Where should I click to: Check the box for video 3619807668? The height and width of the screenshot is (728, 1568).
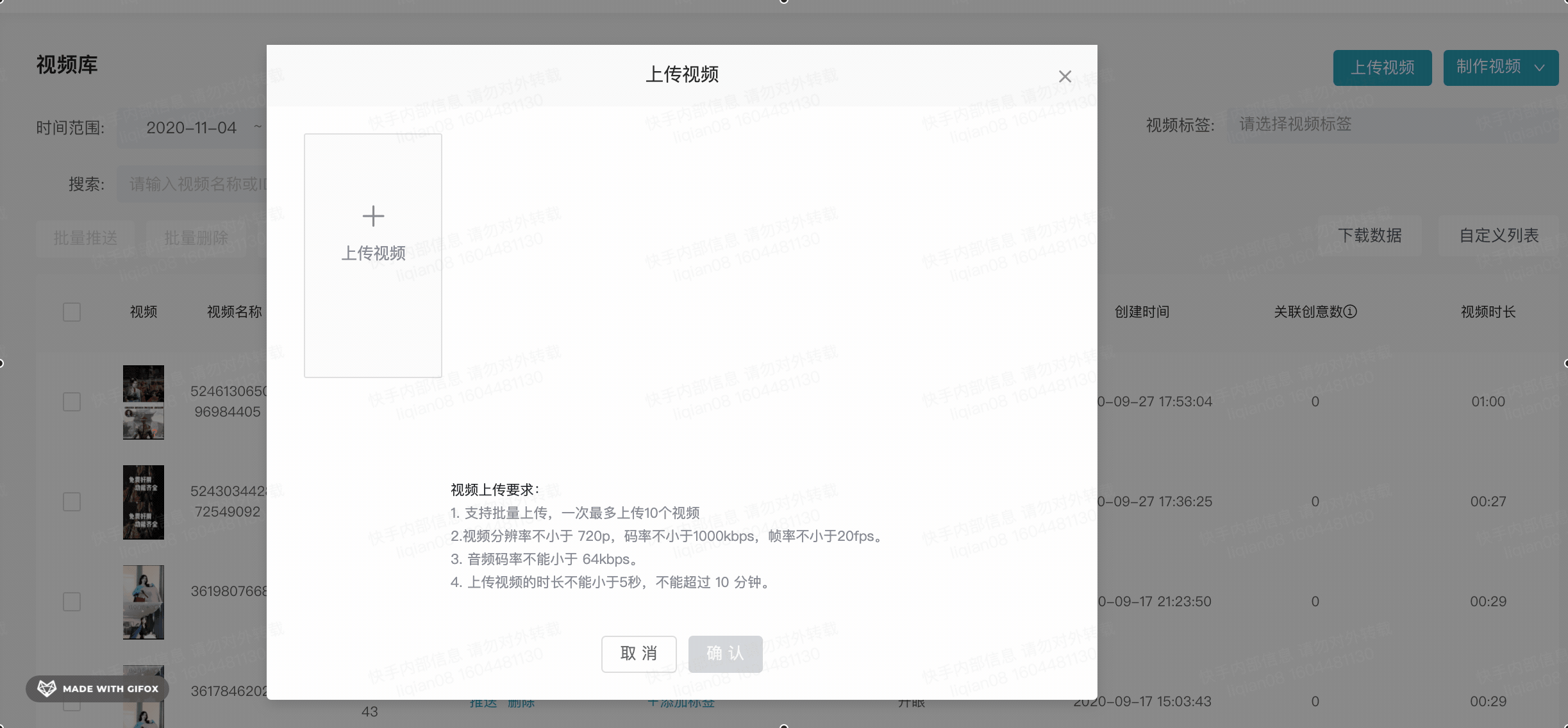click(x=72, y=602)
